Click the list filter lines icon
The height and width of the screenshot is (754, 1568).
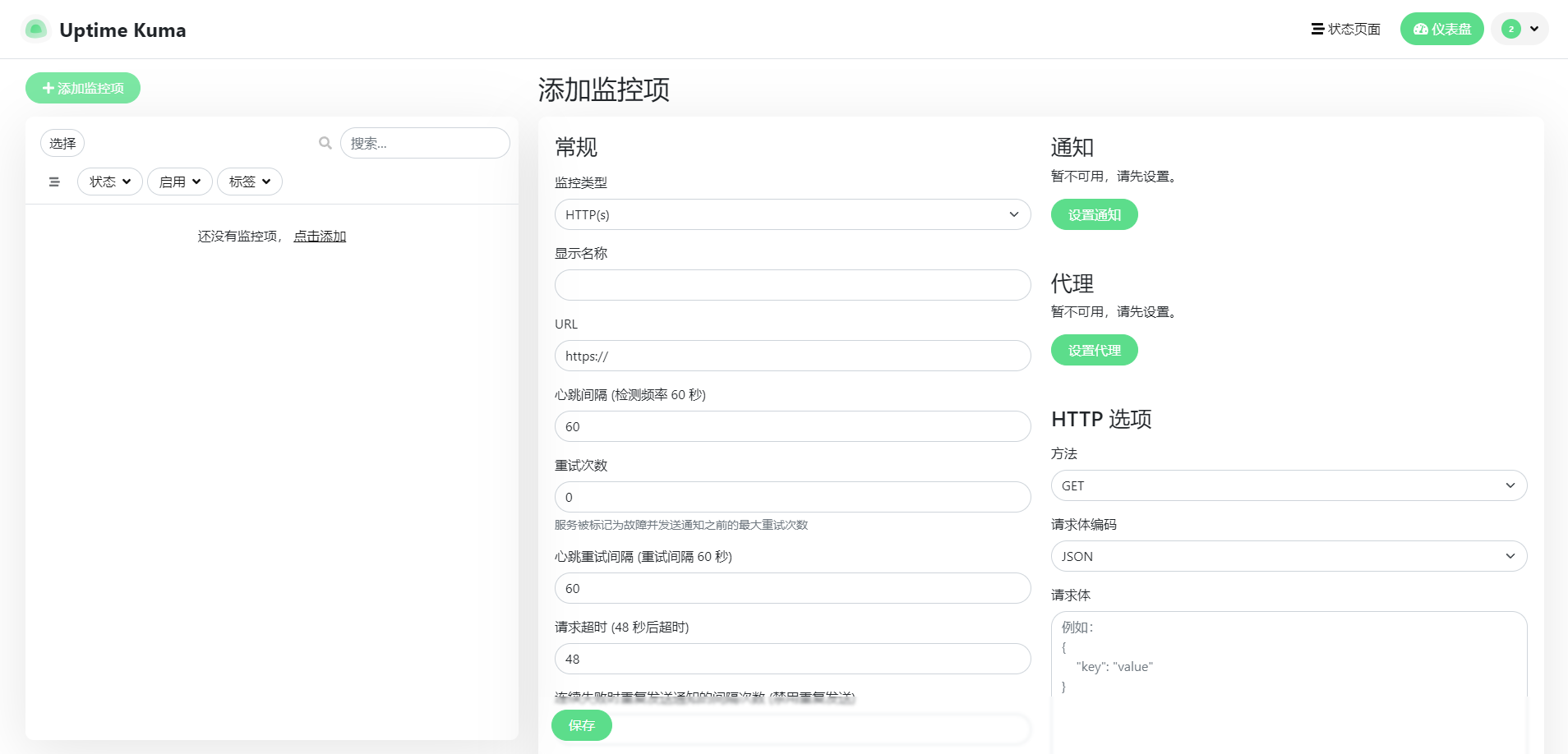pyautogui.click(x=54, y=182)
